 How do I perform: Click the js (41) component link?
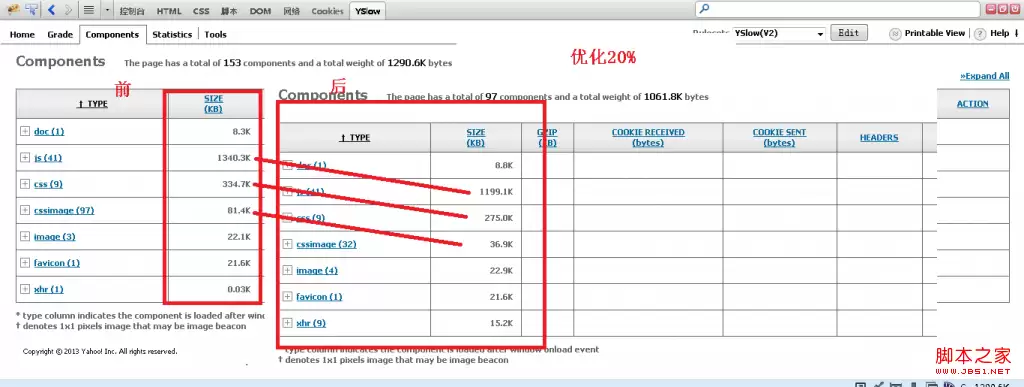point(48,158)
